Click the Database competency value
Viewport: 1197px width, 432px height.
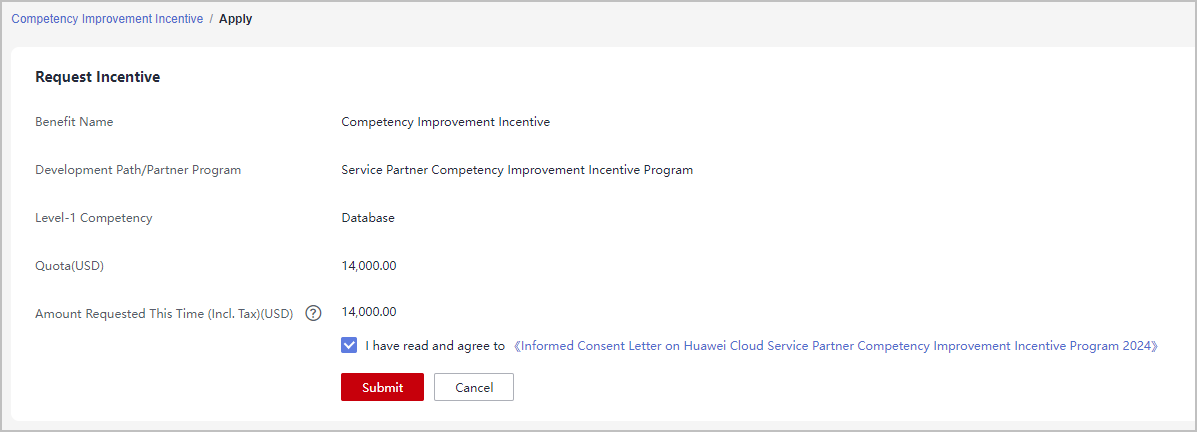coord(368,218)
